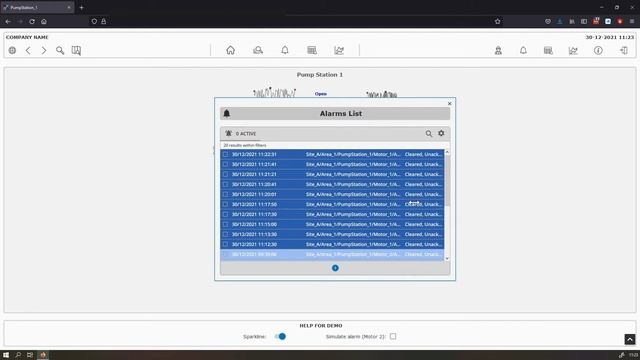The width and height of the screenshot is (640, 360).
Task: Click the table icon in the right toolbar
Action: (x=548, y=51)
